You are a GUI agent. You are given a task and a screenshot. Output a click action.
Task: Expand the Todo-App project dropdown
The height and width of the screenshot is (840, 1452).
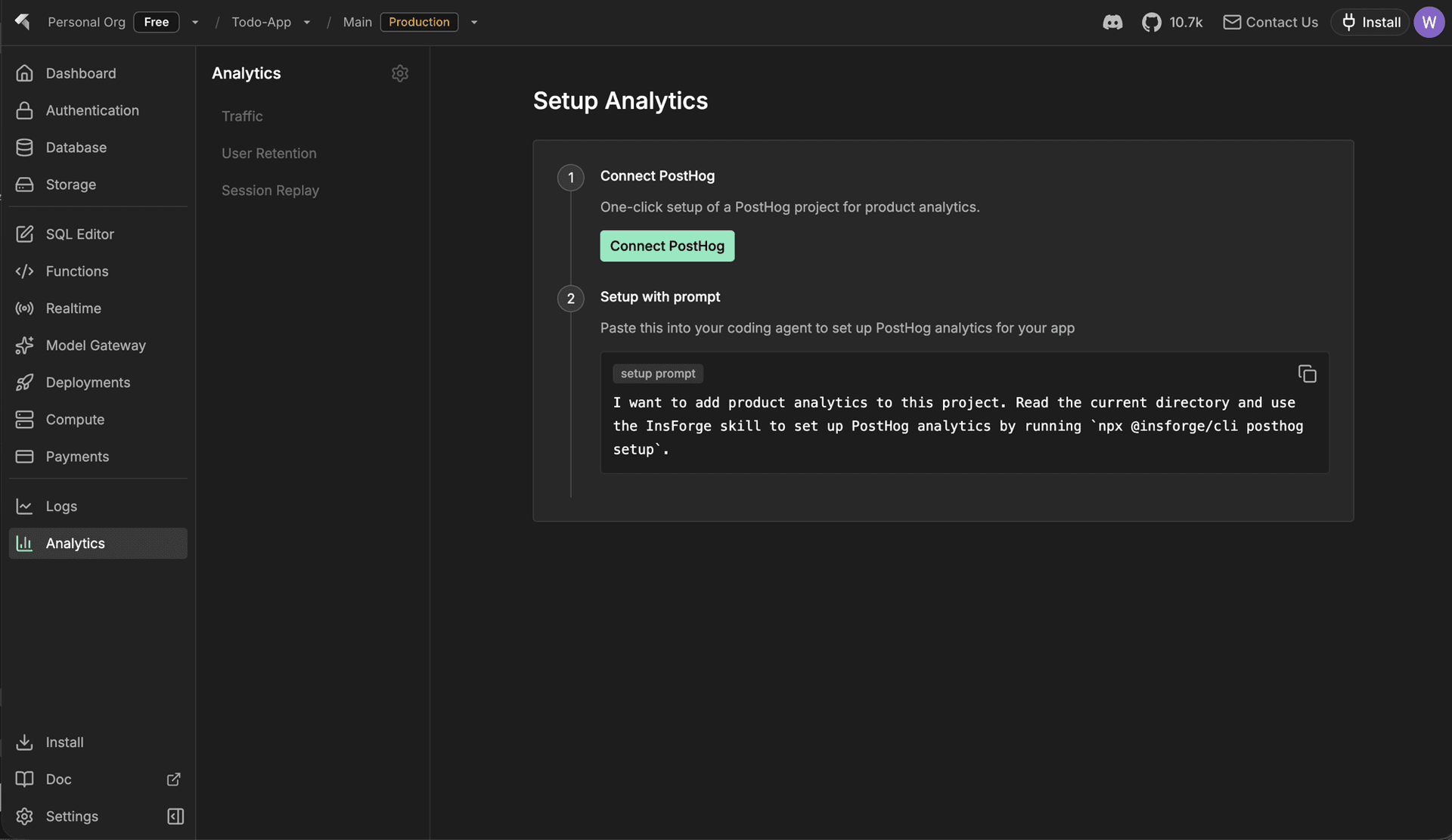click(307, 23)
